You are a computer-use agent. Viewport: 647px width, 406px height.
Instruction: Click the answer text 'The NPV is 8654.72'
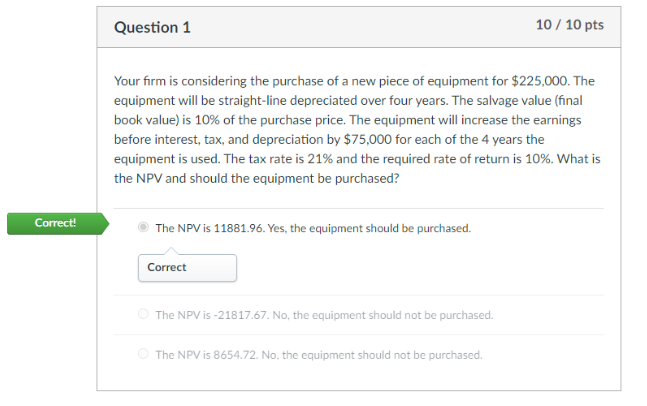205,355
